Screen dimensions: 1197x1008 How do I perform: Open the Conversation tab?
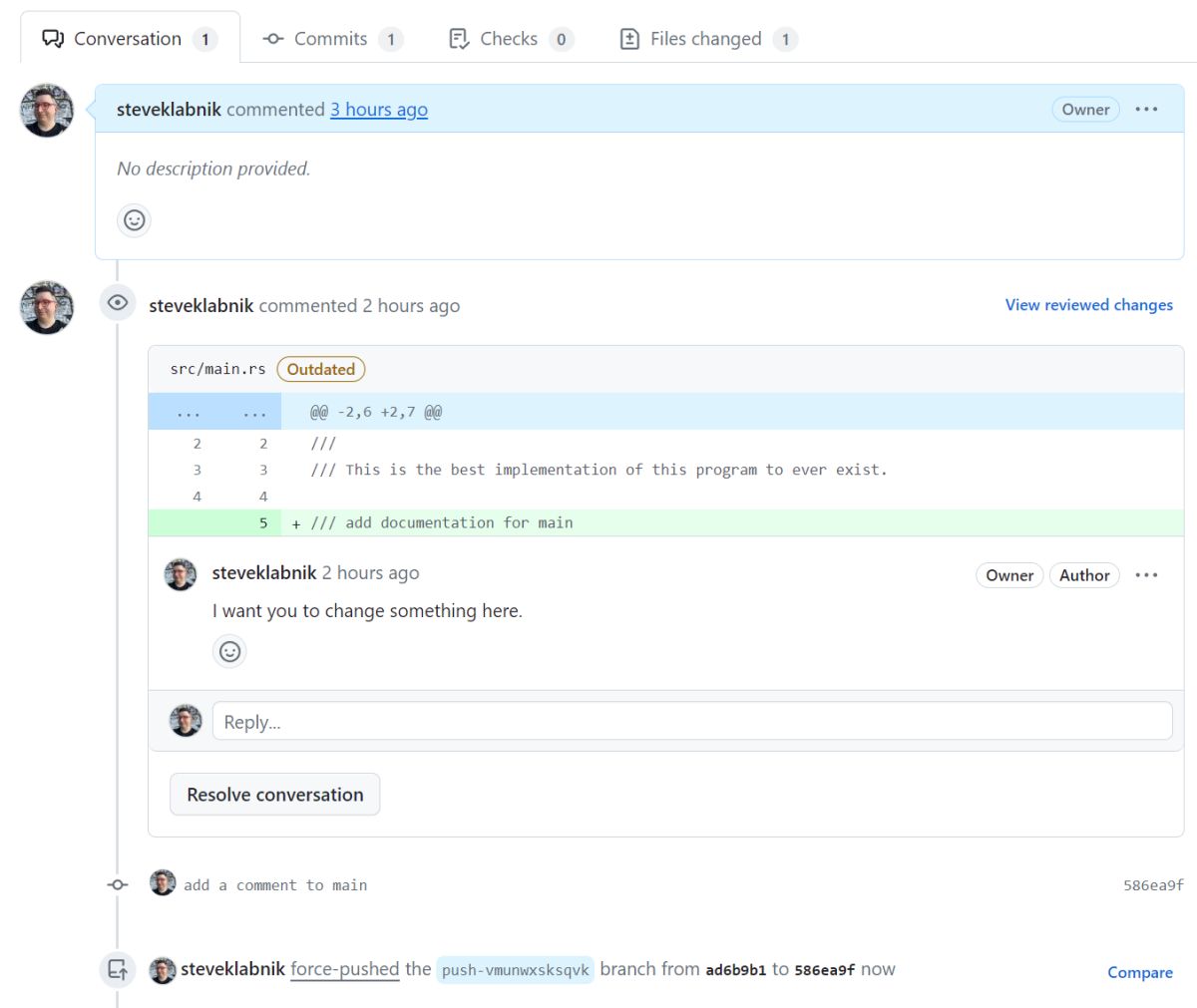point(130,39)
